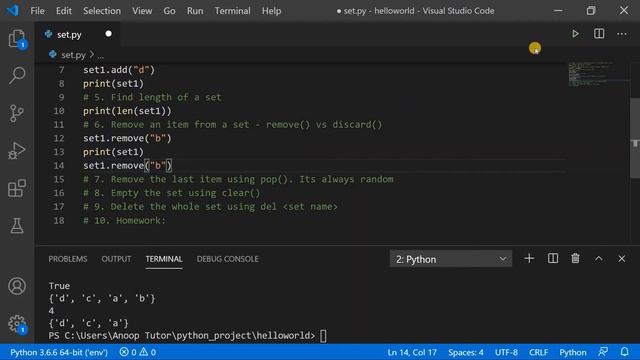640x360 pixels.
Task: Click line number 16 in gutter
Action: pyautogui.click(x=59, y=193)
